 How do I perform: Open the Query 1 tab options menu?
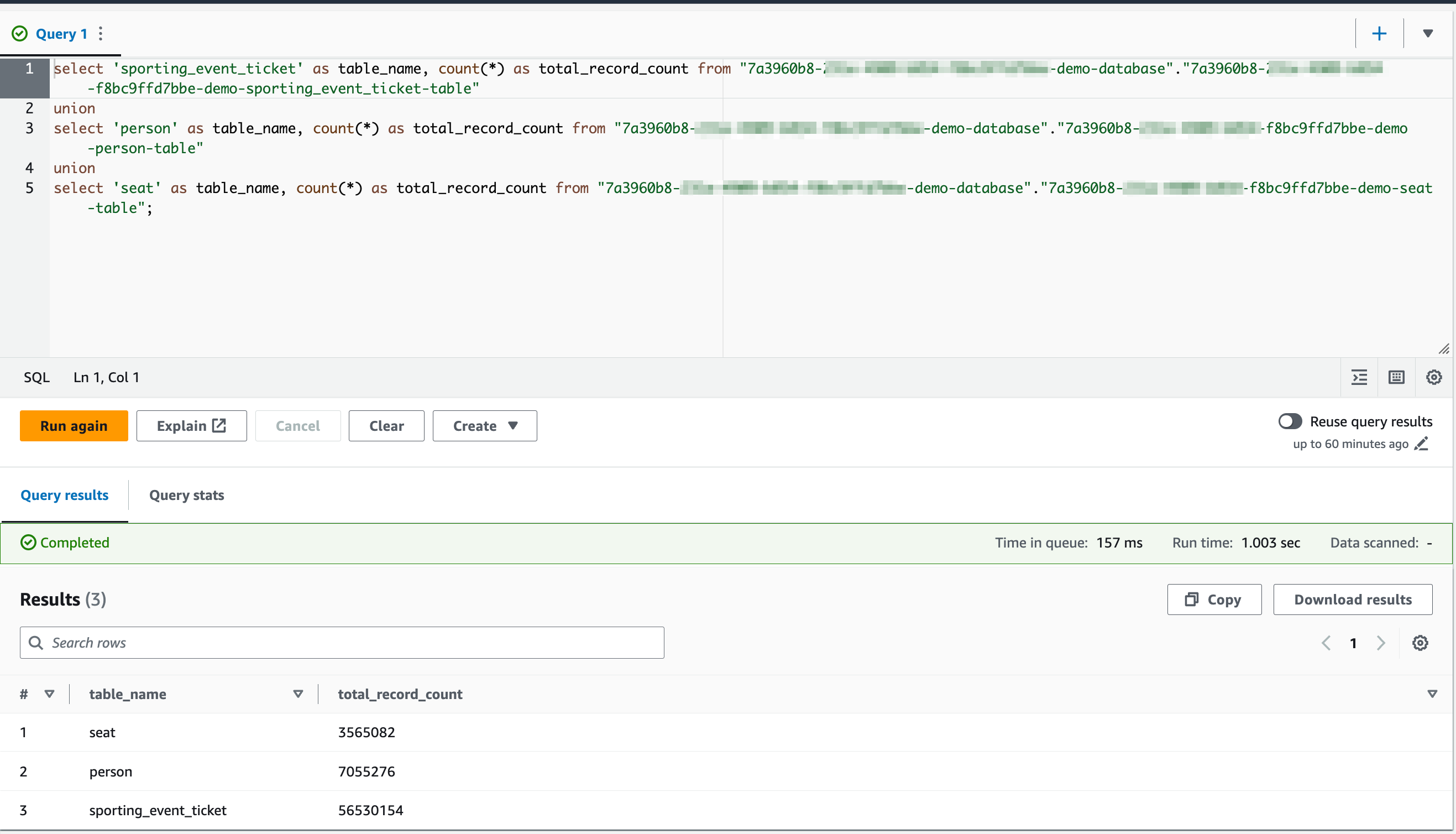pos(101,33)
